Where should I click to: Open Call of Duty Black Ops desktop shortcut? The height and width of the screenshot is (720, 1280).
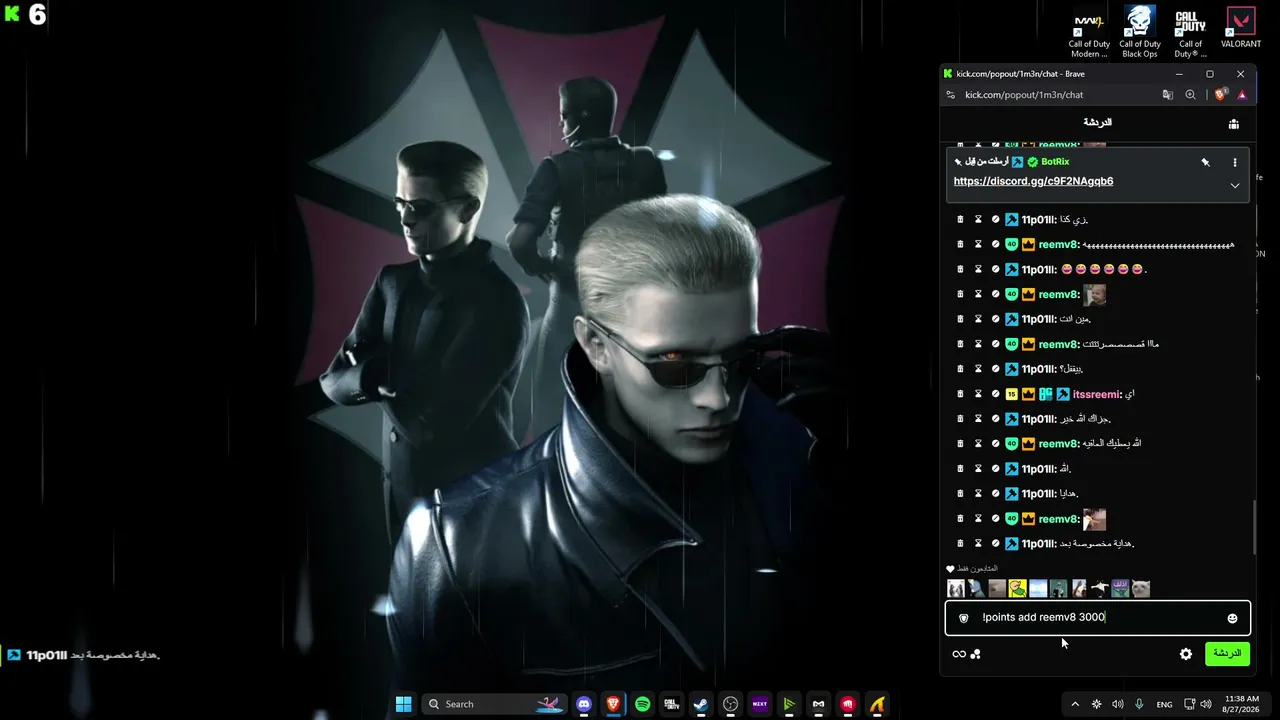[x=1140, y=31]
